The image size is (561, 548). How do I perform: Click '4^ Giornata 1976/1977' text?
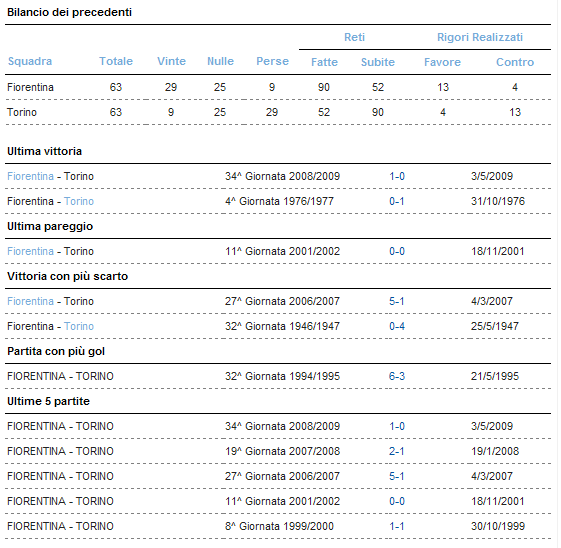[x=279, y=201]
